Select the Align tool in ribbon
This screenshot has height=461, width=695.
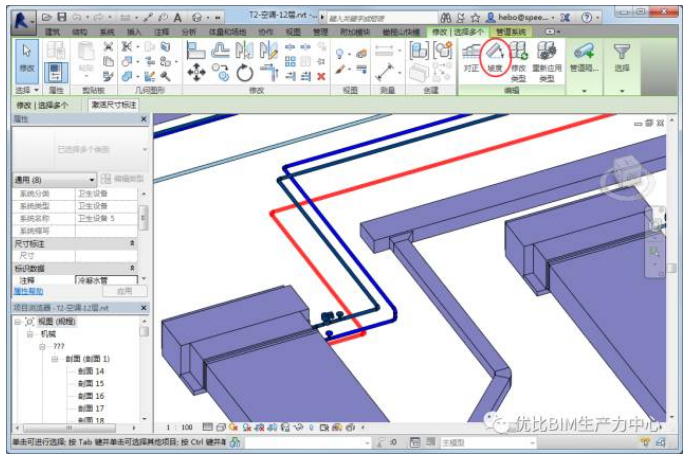[196, 50]
